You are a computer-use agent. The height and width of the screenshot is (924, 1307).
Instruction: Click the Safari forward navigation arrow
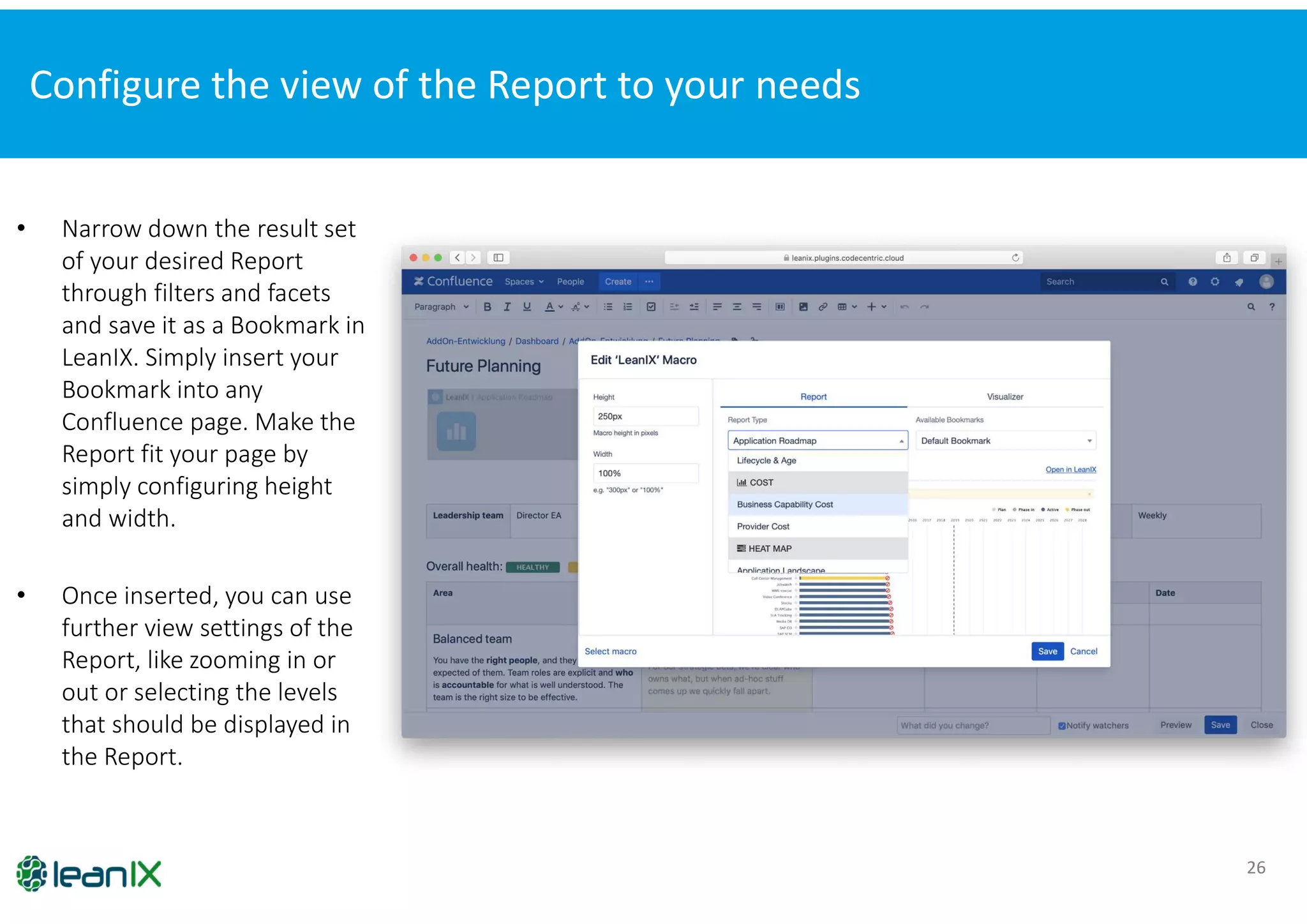tap(474, 258)
